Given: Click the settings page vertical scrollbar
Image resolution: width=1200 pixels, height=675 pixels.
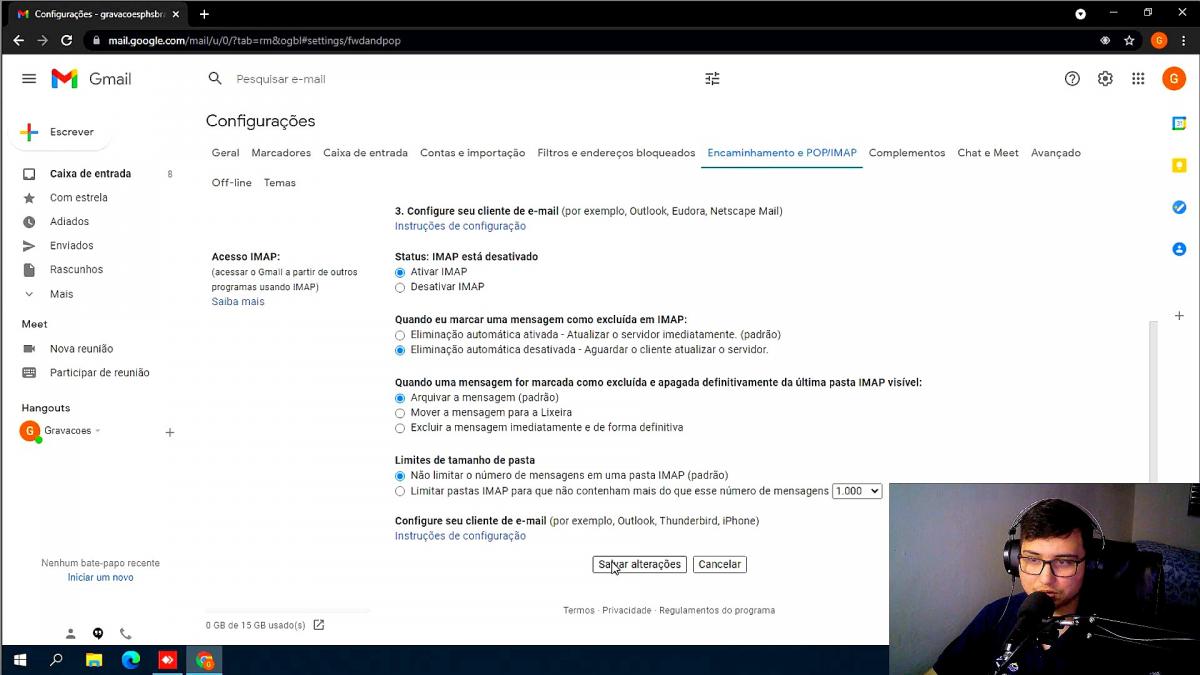Looking at the screenshot, I should click(x=1153, y=400).
